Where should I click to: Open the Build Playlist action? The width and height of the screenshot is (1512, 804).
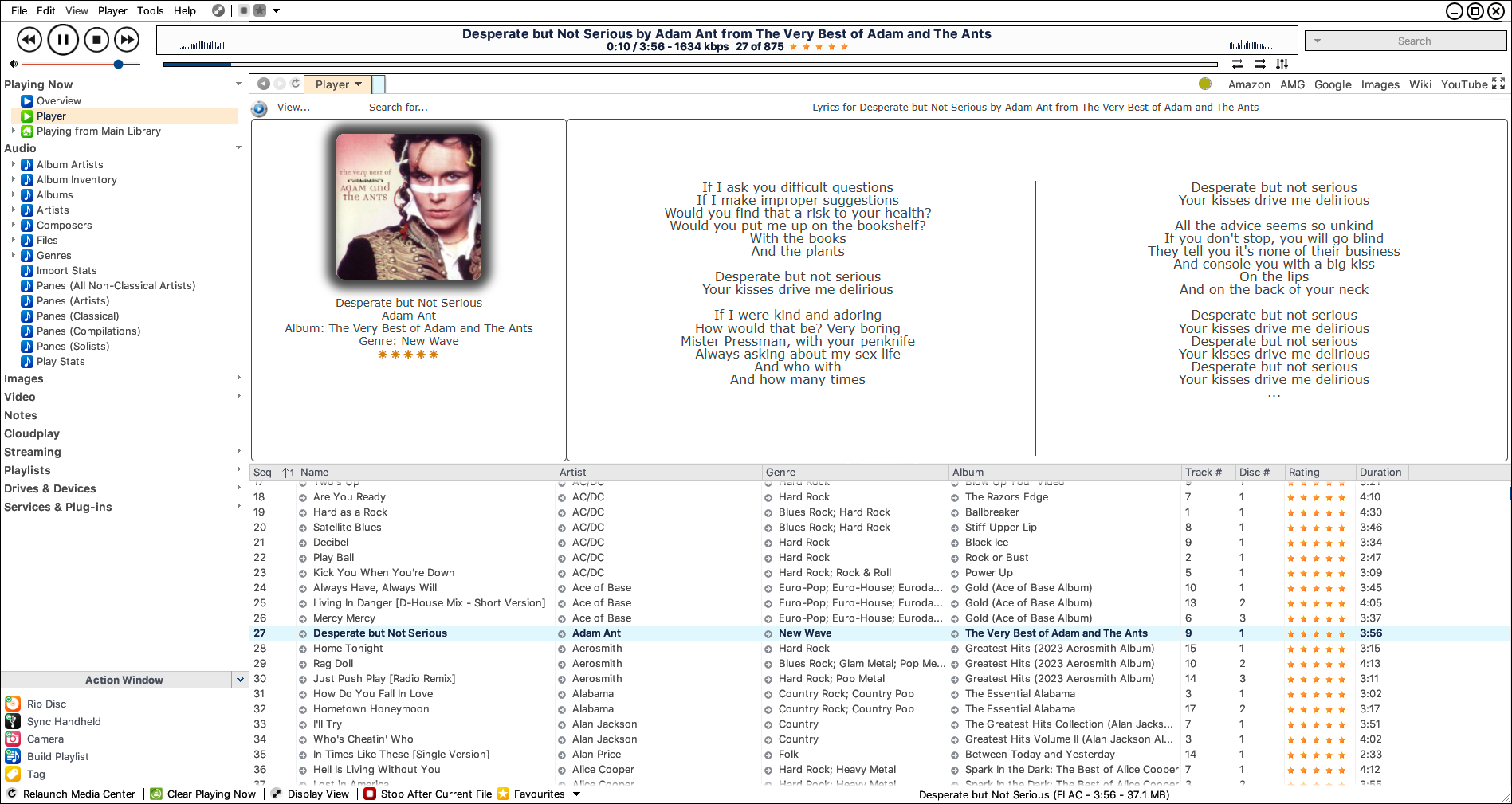pos(13,756)
